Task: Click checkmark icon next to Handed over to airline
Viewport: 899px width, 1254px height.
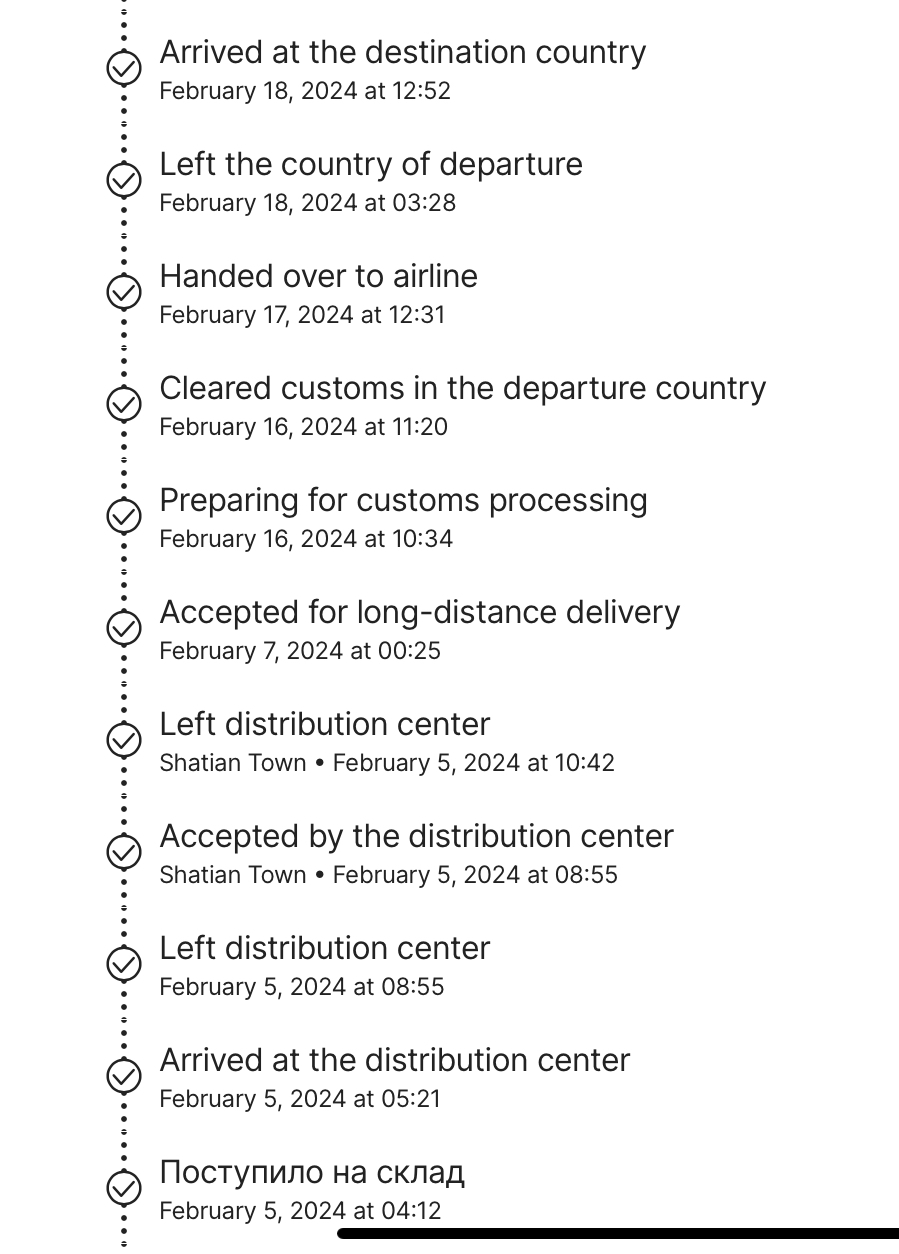Action: (124, 292)
